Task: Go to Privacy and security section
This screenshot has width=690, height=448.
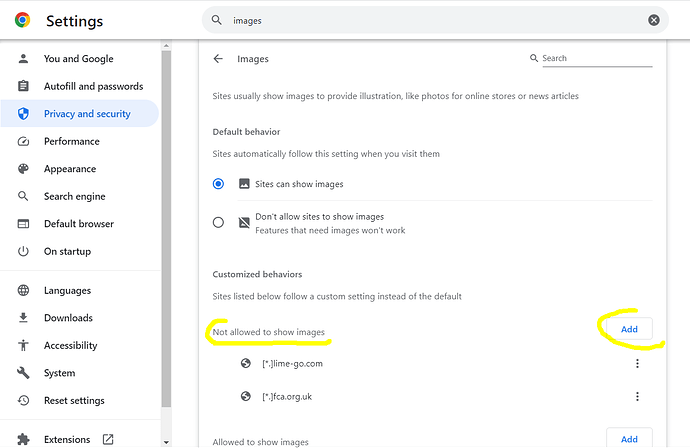Action: click(87, 114)
